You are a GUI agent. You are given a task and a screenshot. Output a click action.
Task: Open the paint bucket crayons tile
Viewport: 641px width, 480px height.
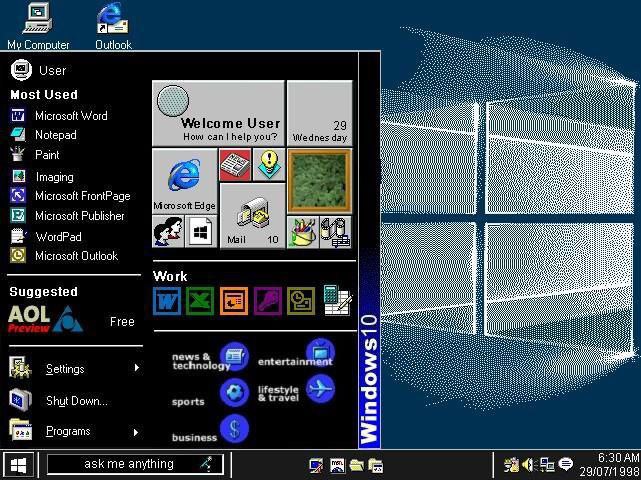(x=303, y=232)
